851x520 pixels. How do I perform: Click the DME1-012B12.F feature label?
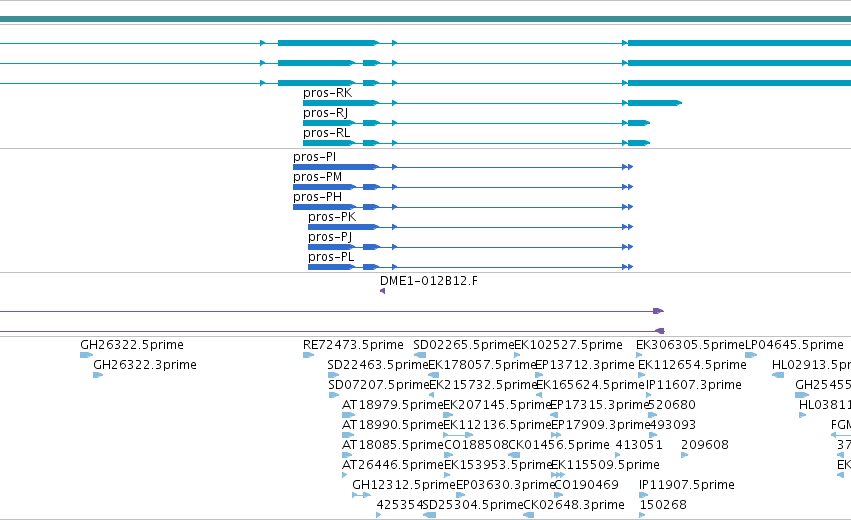[429, 281]
